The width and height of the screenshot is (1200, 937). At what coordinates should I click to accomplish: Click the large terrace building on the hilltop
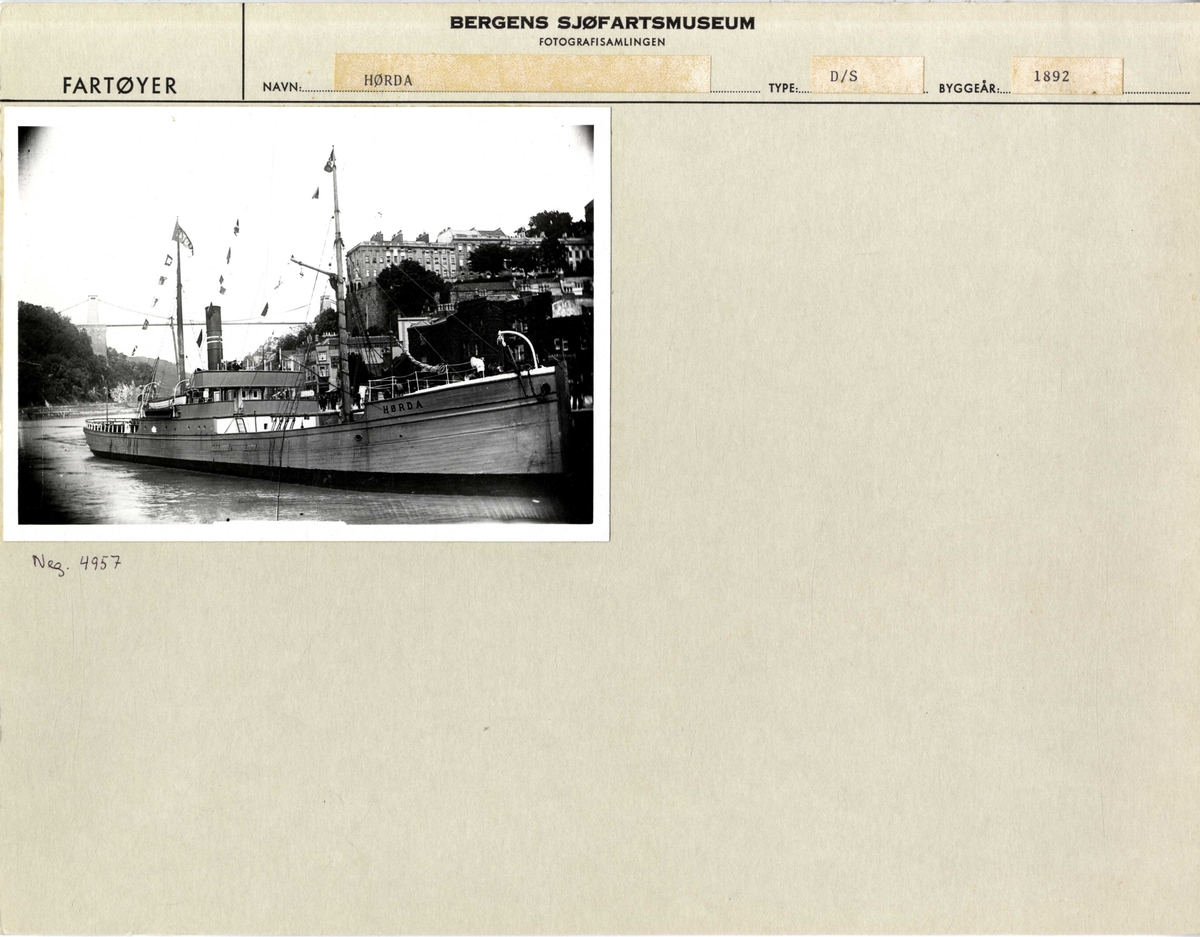(402, 256)
